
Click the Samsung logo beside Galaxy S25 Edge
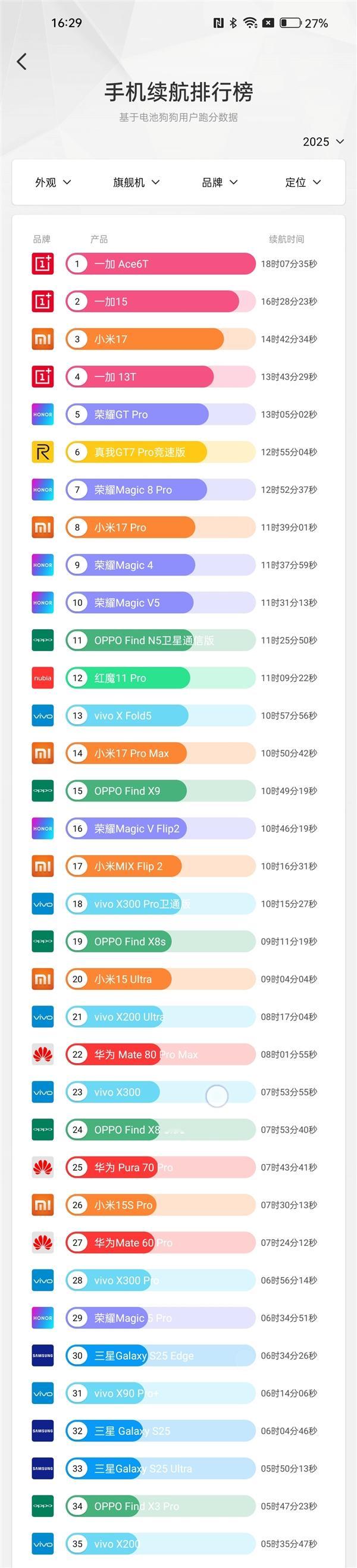[43, 1355]
